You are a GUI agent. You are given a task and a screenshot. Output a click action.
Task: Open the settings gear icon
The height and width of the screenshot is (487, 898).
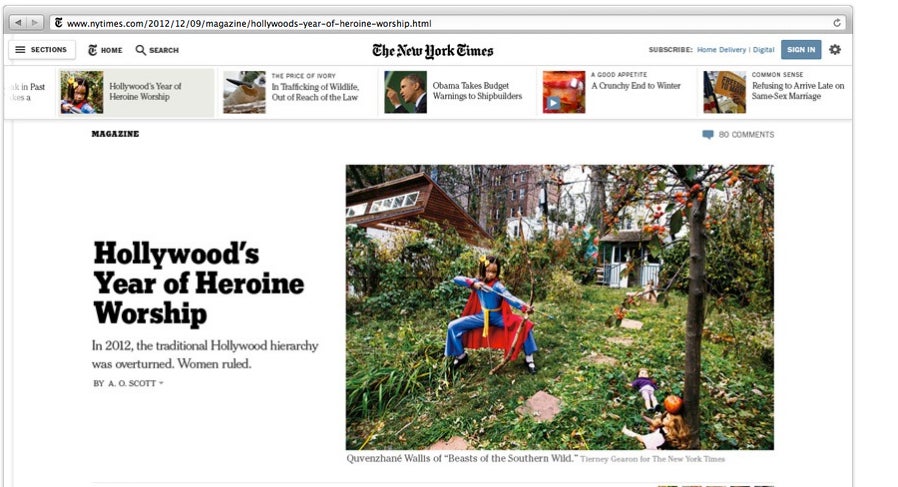(x=835, y=50)
